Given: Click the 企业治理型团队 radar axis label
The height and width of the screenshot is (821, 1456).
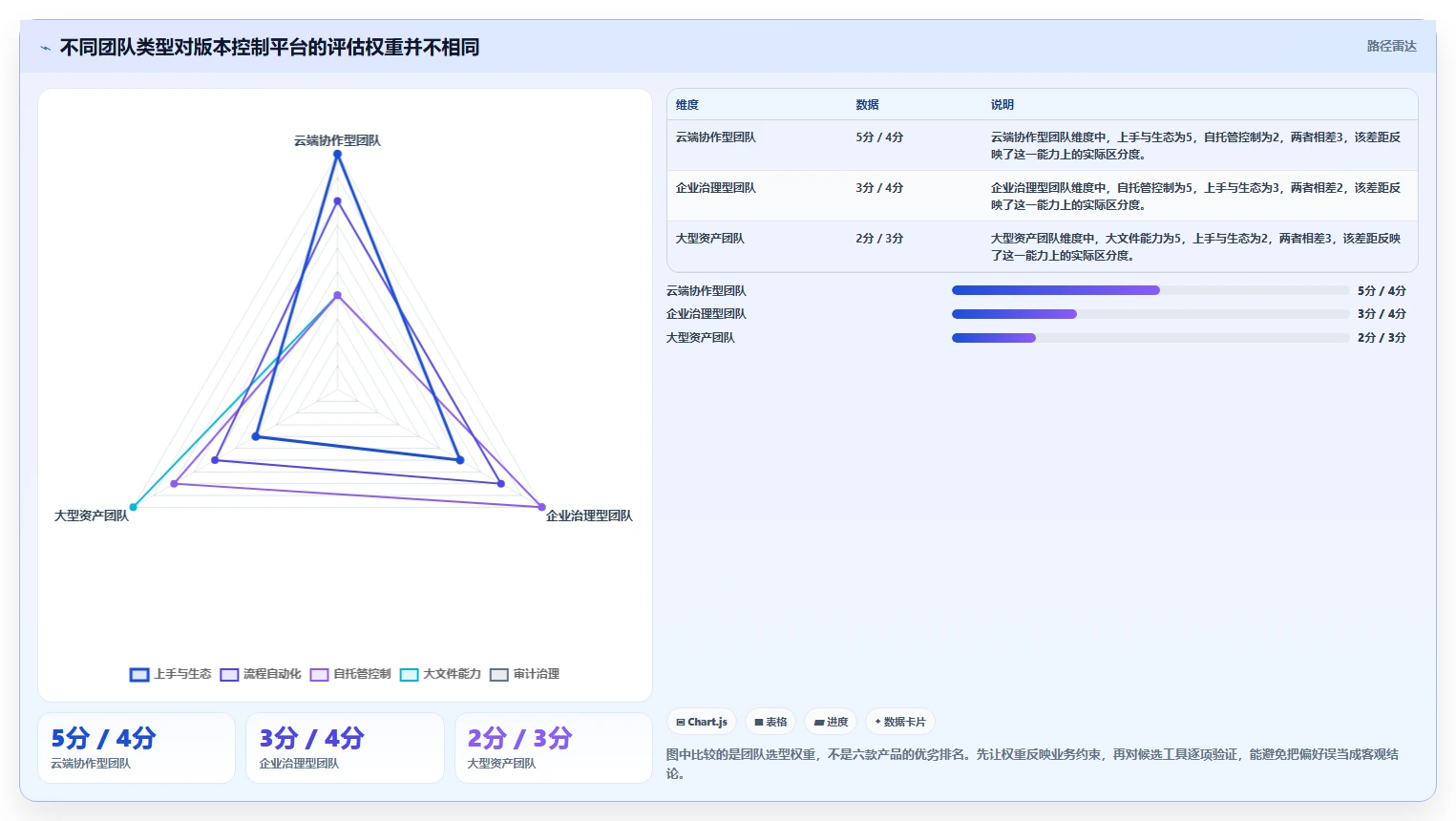Looking at the screenshot, I should click(x=589, y=516).
